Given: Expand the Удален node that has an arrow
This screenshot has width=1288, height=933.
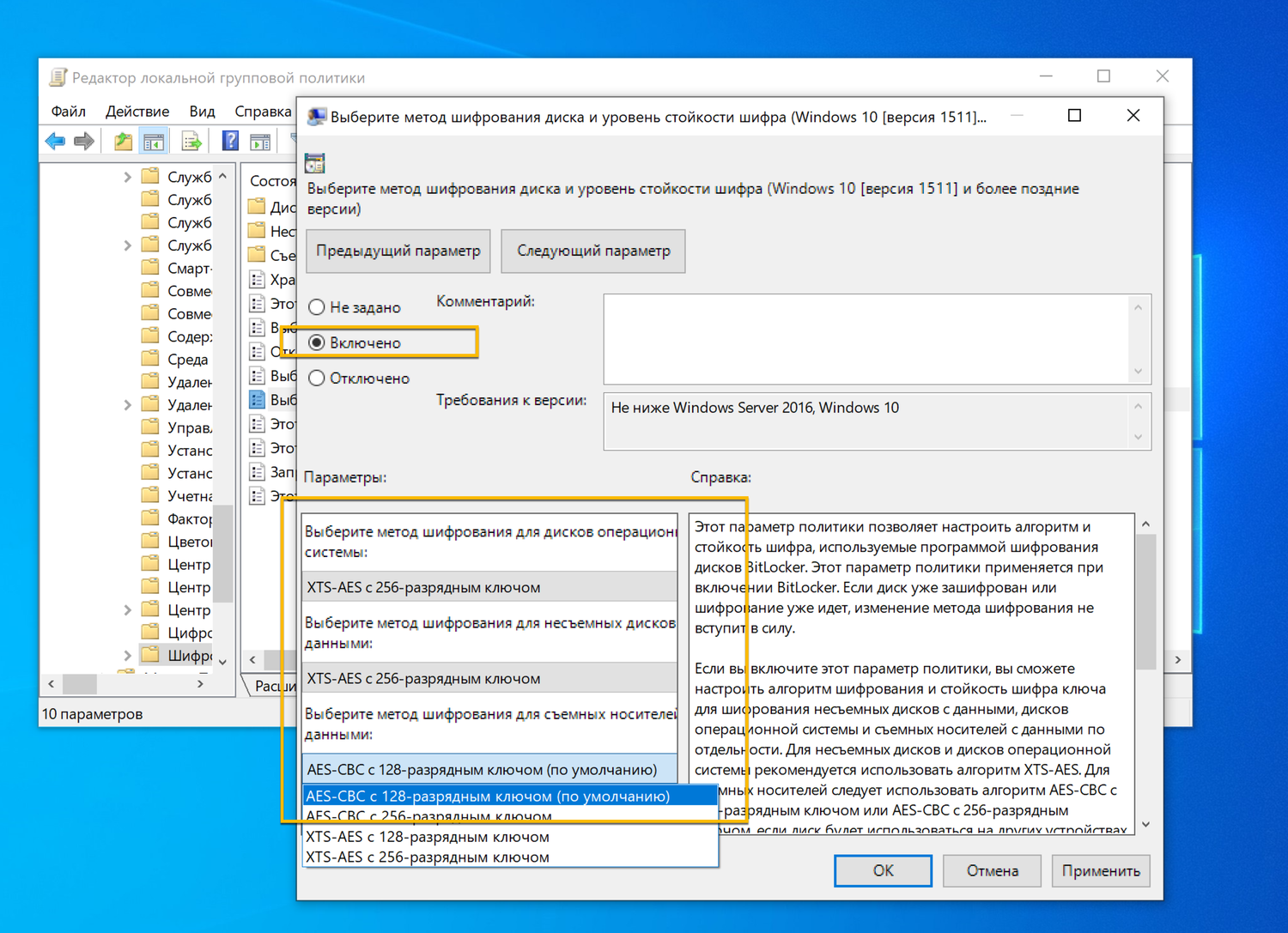Looking at the screenshot, I should click(x=127, y=404).
